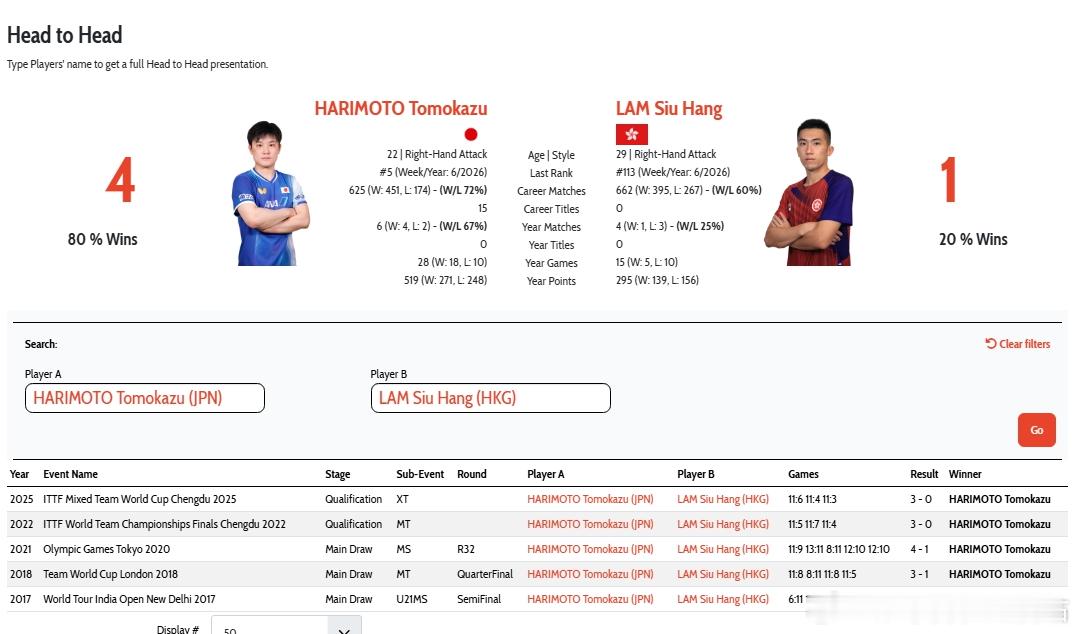Click the red Go button
Screen dimensions: 1079x634
[x=1036, y=430]
